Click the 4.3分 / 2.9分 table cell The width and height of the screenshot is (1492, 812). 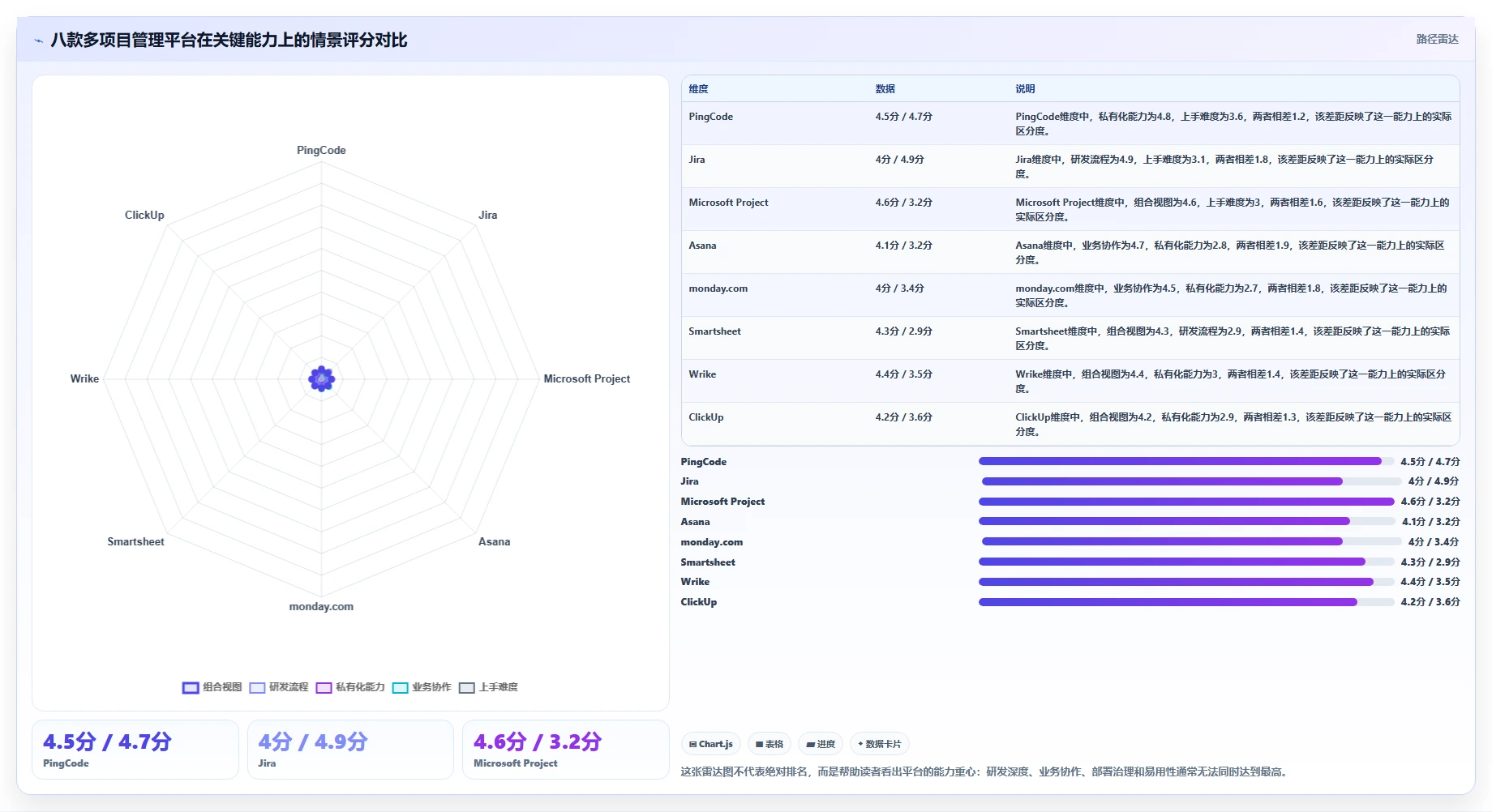tap(903, 331)
